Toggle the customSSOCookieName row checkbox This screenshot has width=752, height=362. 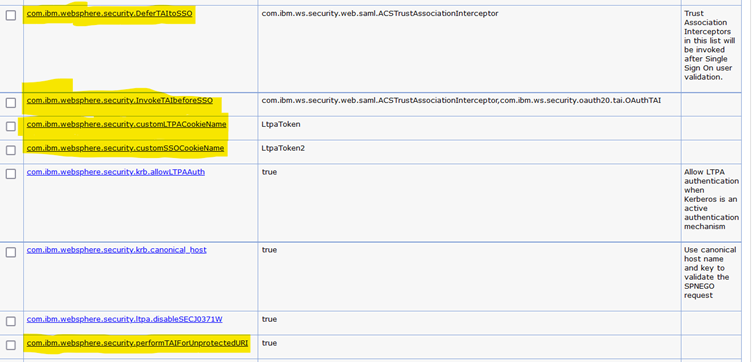(x=11, y=150)
